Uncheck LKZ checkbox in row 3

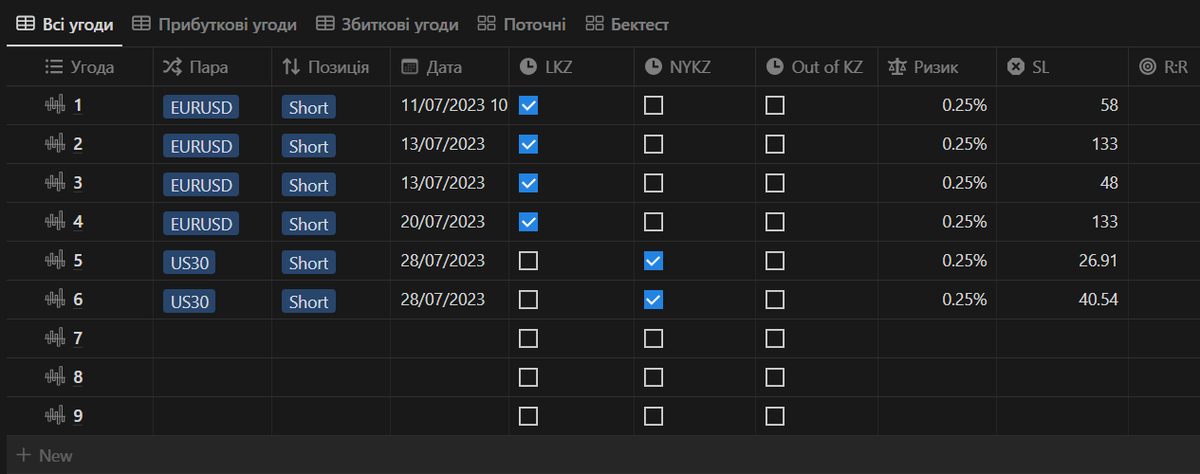click(x=529, y=183)
